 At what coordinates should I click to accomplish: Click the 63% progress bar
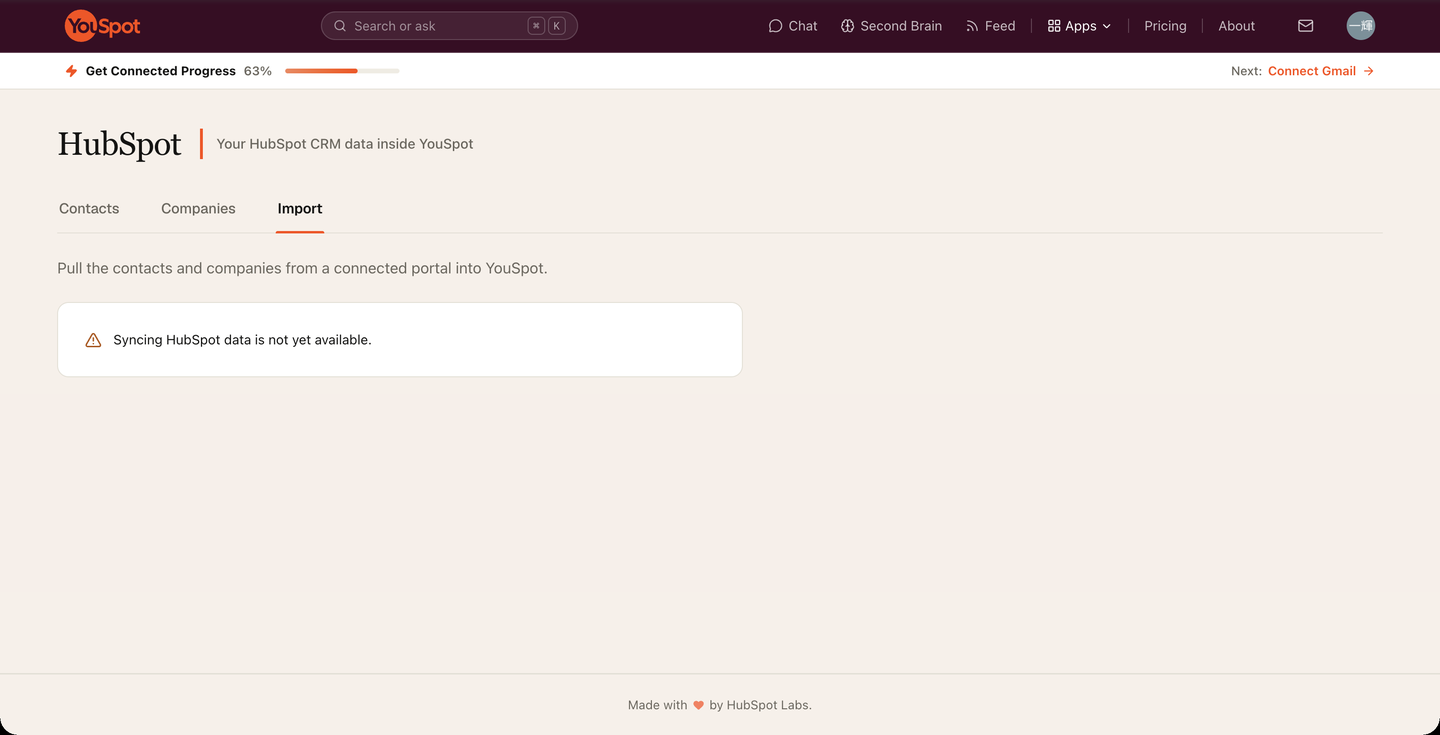tap(342, 71)
